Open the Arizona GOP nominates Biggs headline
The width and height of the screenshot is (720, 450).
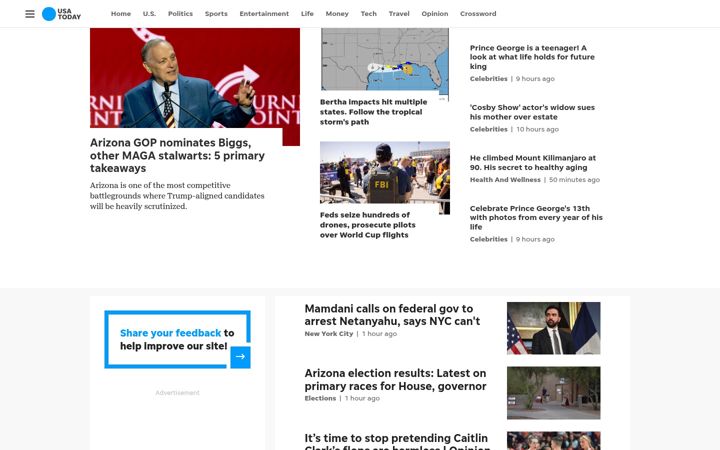click(x=177, y=155)
